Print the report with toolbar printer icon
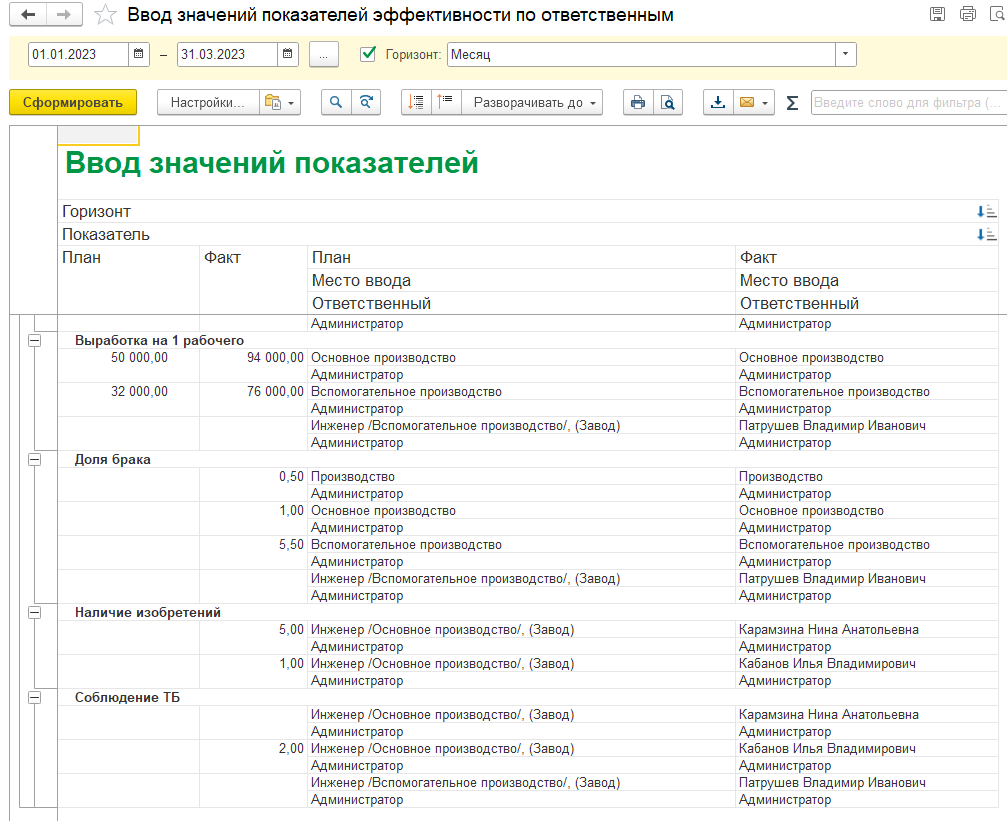 click(x=638, y=103)
